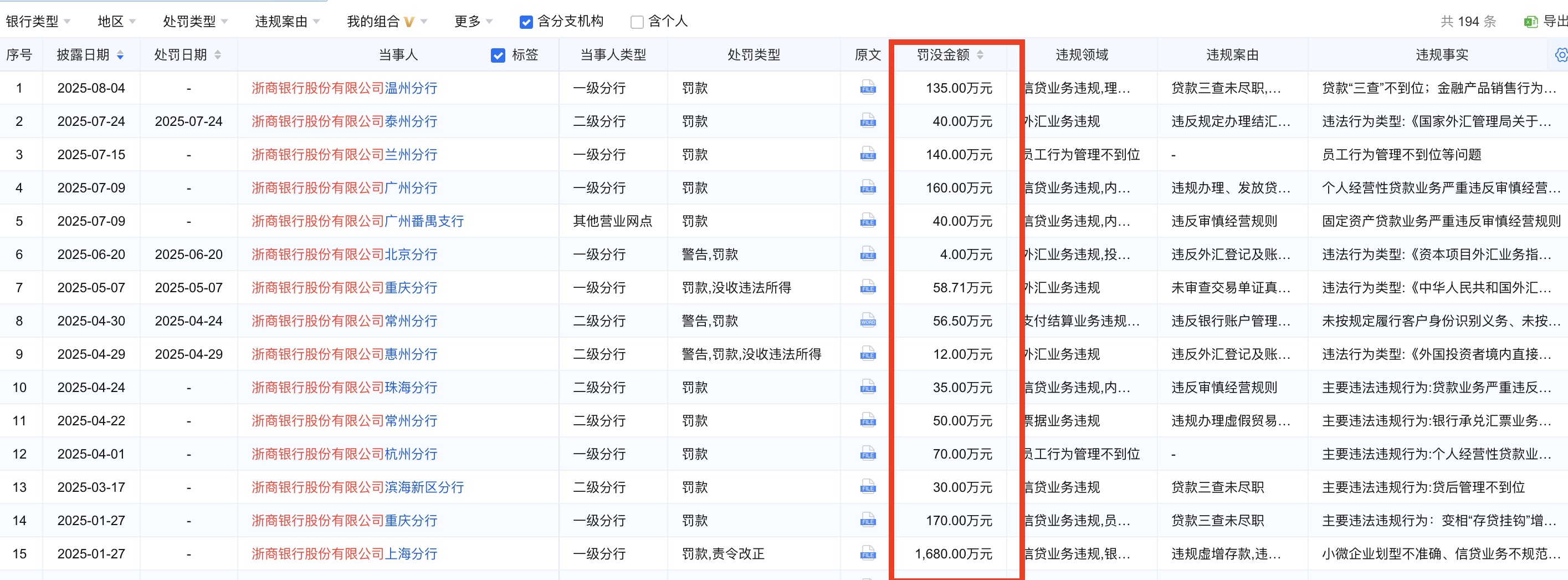Click the 导出 export button
The width and height of the screenshot is (1568, 580).
click(x=1545, y=21)
